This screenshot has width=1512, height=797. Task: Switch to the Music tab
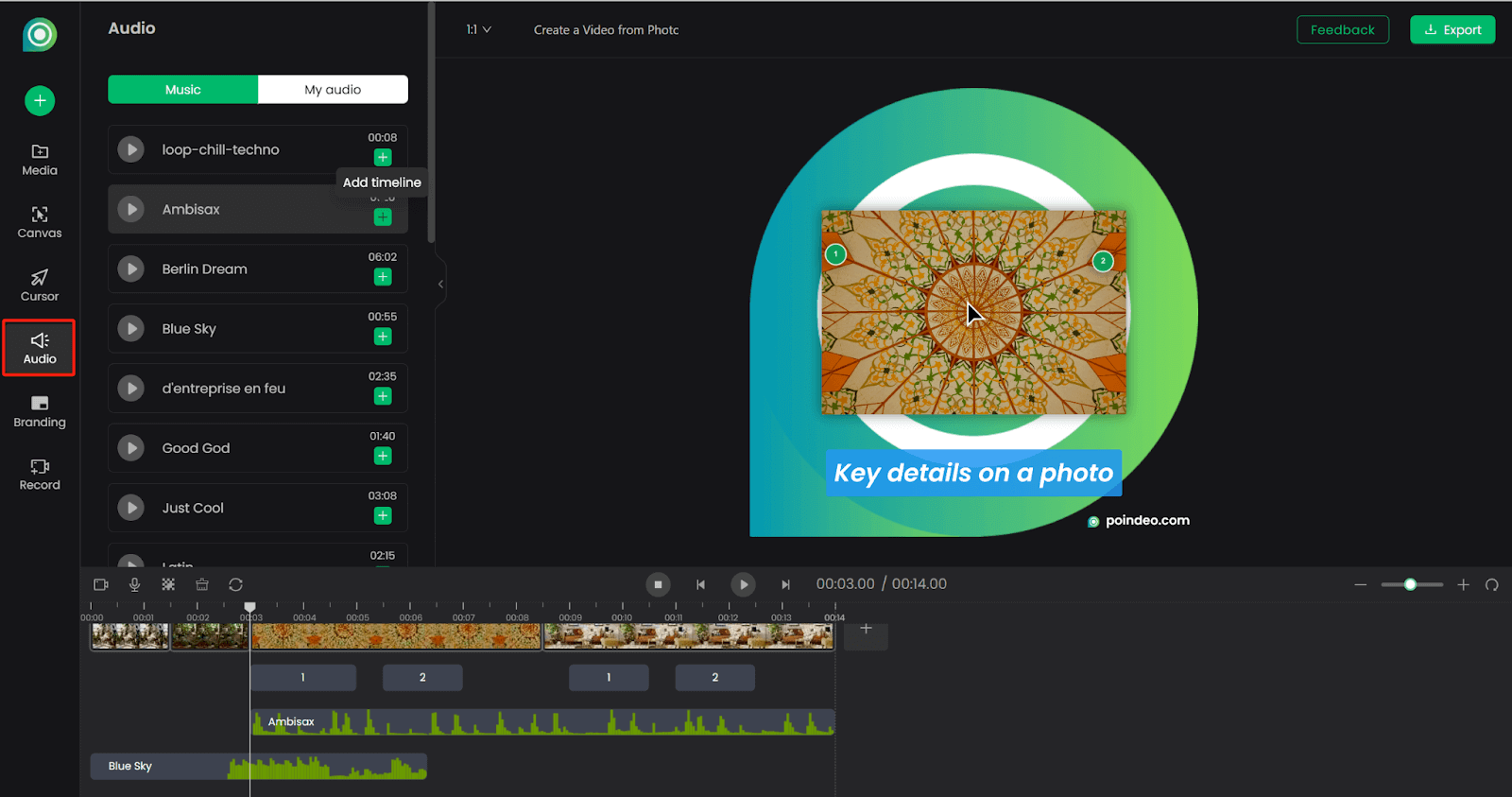[182, 89]
